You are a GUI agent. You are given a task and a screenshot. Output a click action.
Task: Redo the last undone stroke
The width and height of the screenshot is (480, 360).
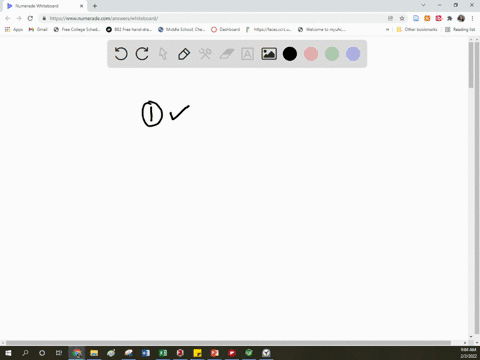pos(142,54)
